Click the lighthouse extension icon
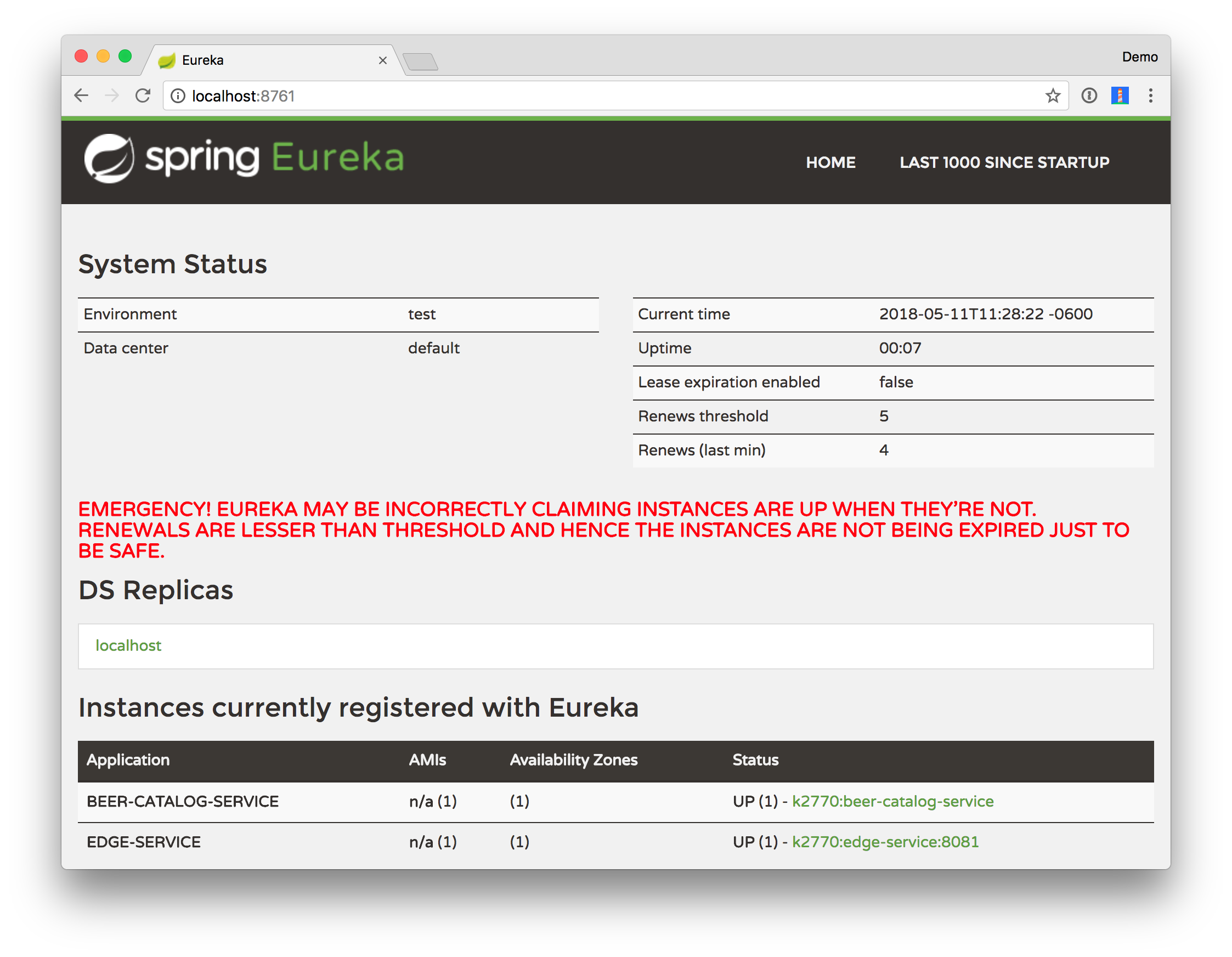Screen dimensions: 1232x957 [1119, 95]
